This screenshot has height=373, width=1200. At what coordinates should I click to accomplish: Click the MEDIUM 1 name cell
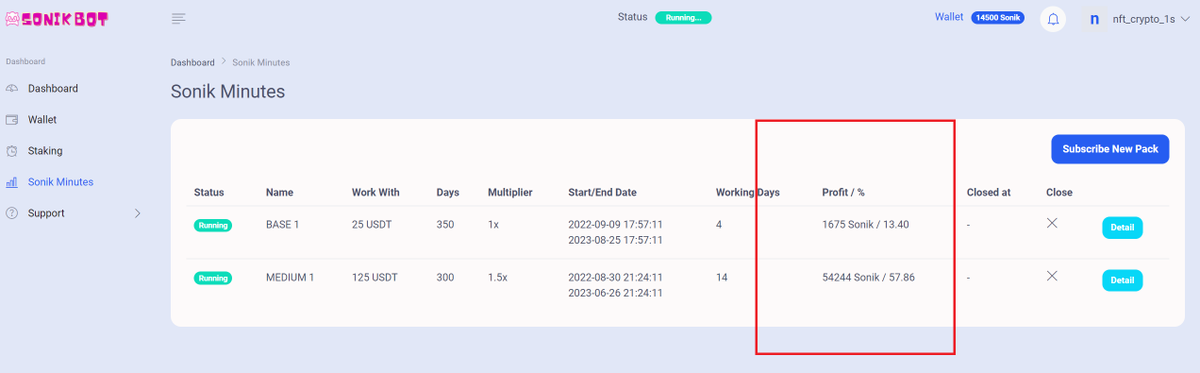(x=290, y=277)
